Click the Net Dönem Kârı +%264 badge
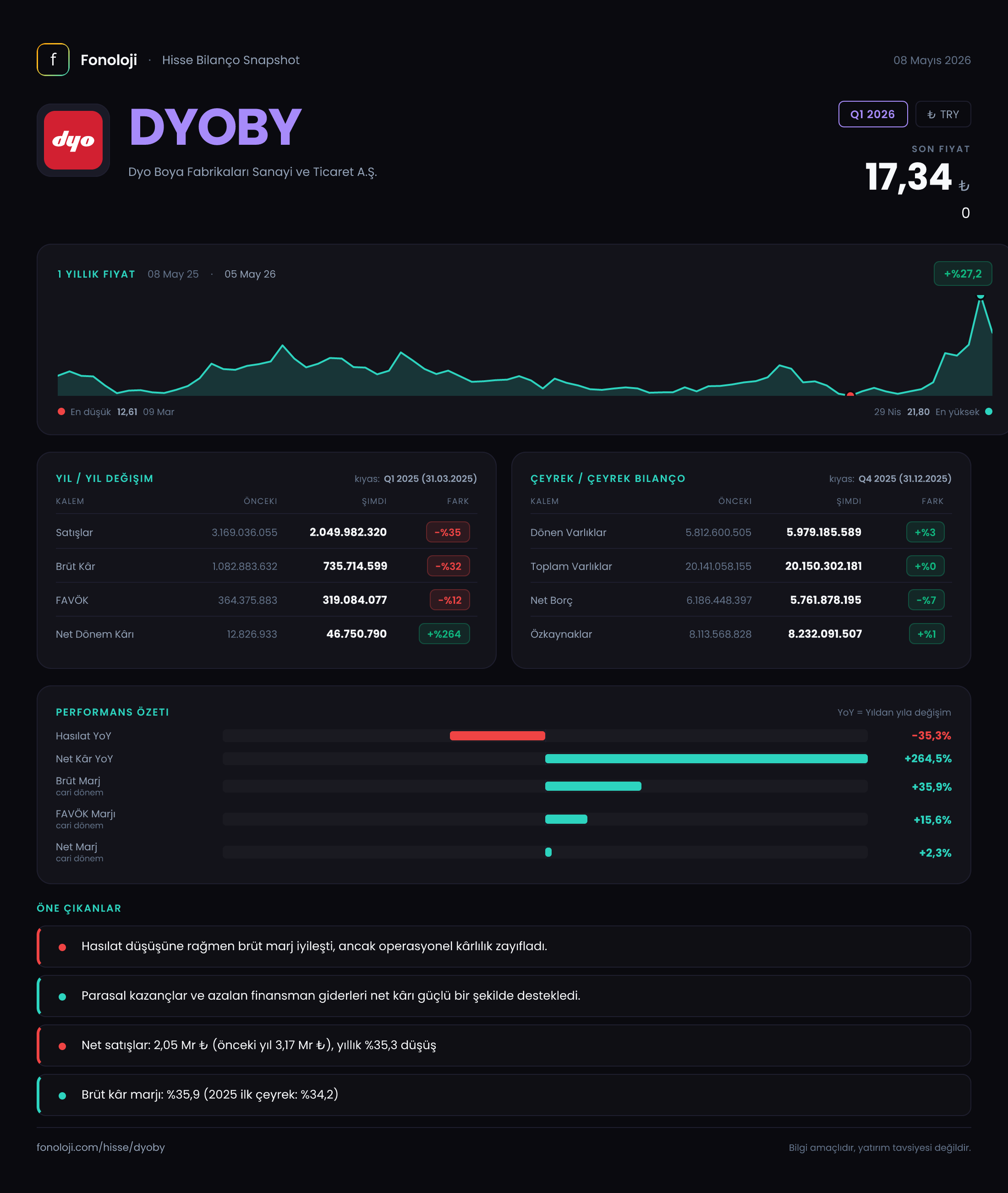This screenshot has height=1193, width=1008. (x=444, y=634)
